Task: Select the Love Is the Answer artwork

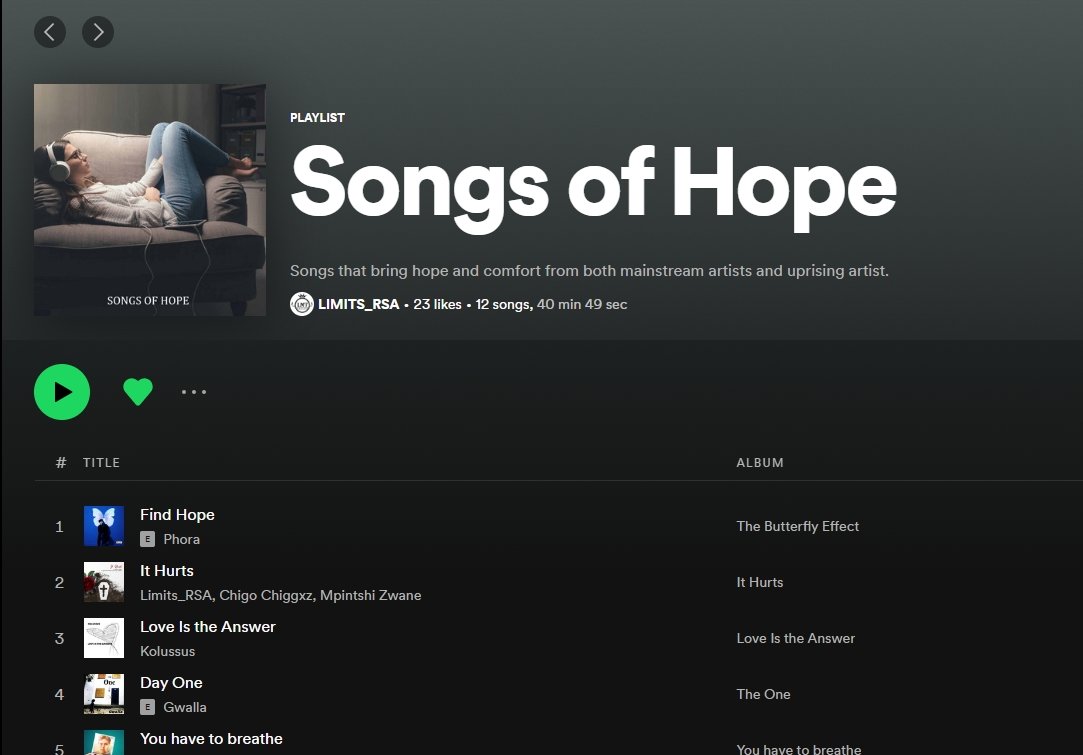Action: click(104, 638)
